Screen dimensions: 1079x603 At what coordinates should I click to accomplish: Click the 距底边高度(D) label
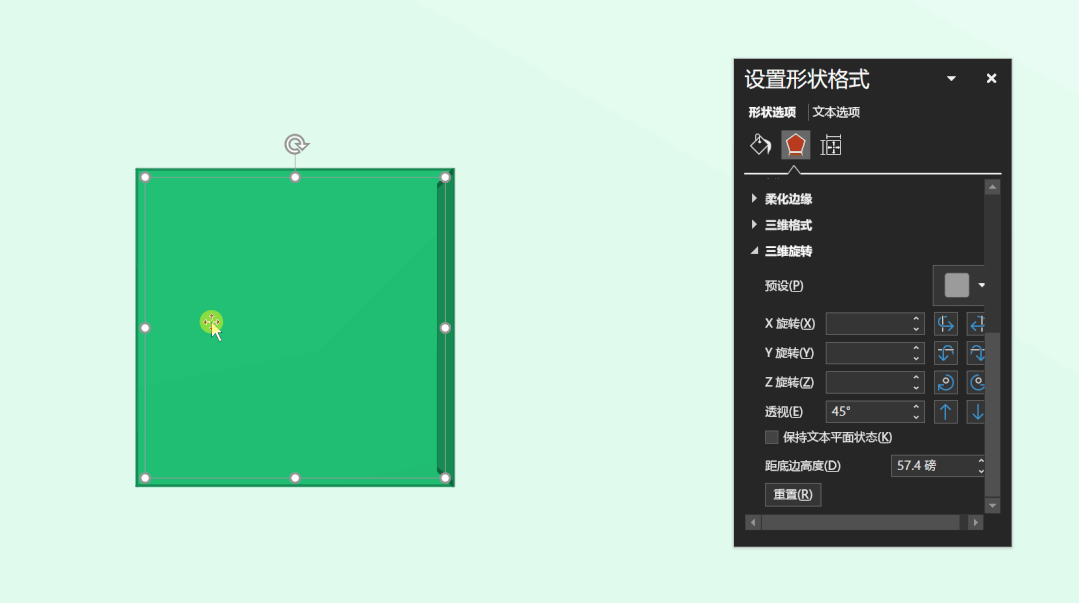[x=802, y=466]
